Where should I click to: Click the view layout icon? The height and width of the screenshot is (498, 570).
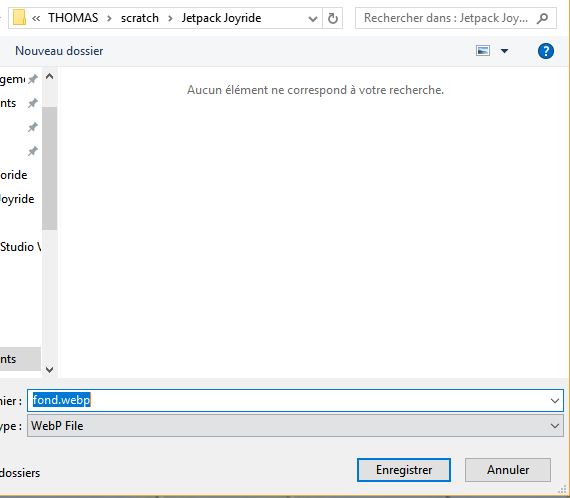pyautogui.click(x=483, y=51)
